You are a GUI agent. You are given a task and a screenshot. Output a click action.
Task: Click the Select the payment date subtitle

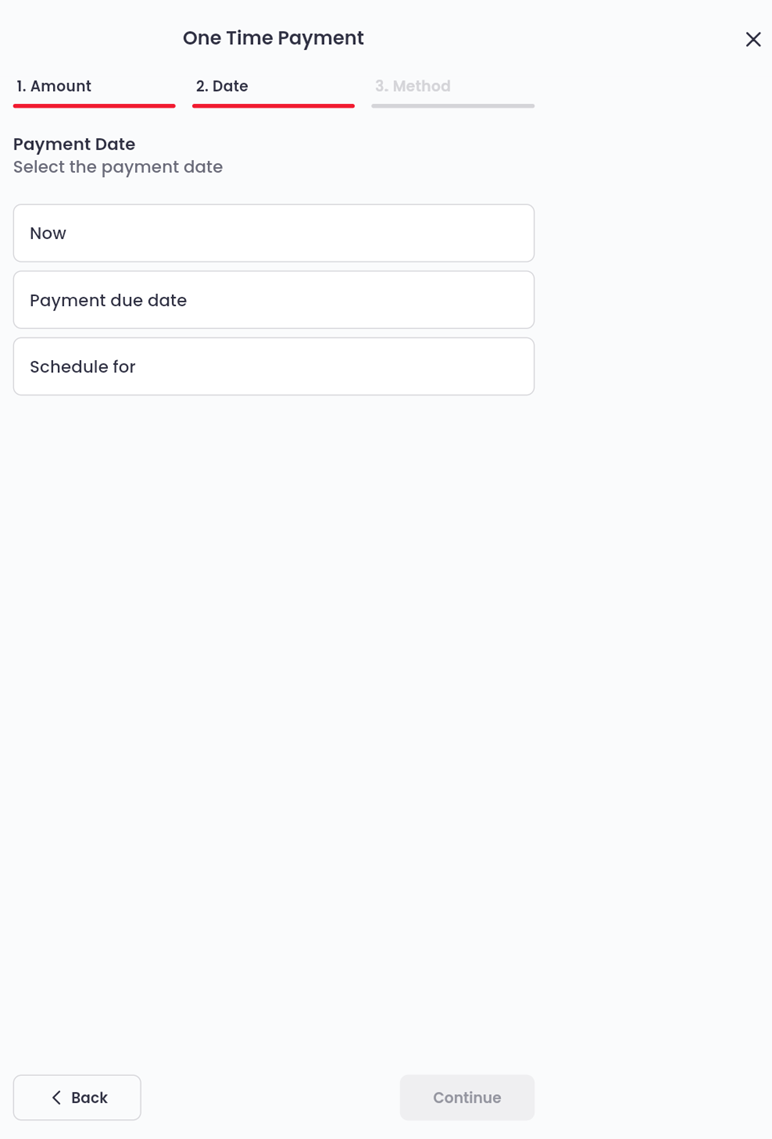tap(118, 167)
